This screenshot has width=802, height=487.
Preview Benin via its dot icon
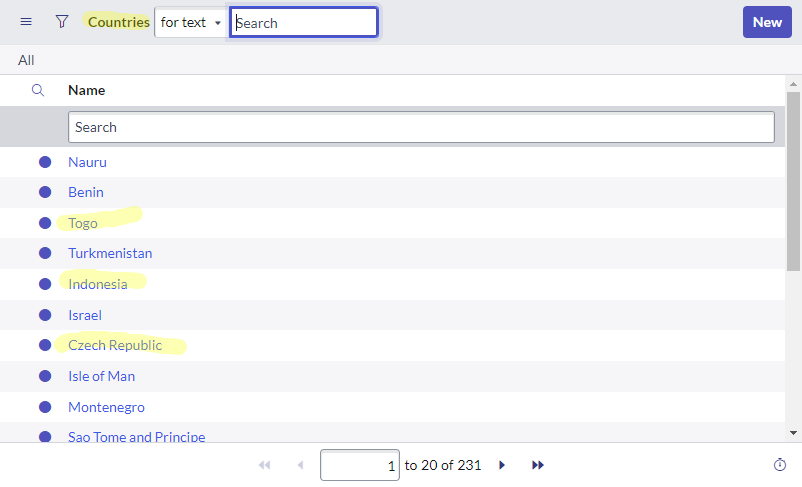(45, 192)
